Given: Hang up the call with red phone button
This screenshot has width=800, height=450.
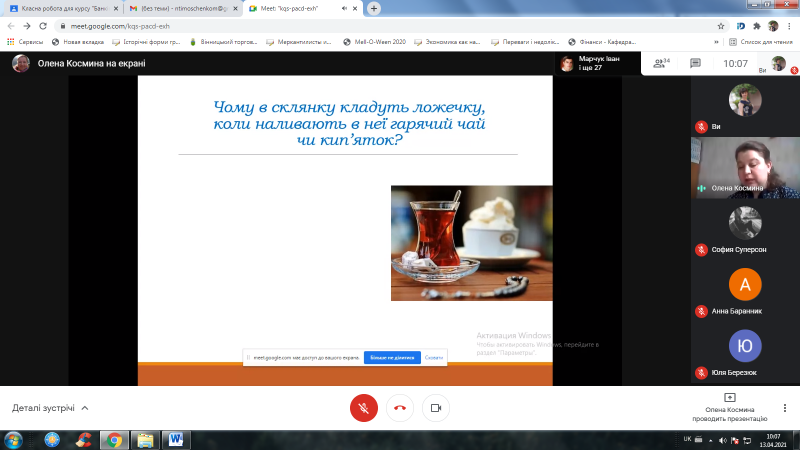Looking at the screenshot, I should pyautogui.click(x=400, y=408).
